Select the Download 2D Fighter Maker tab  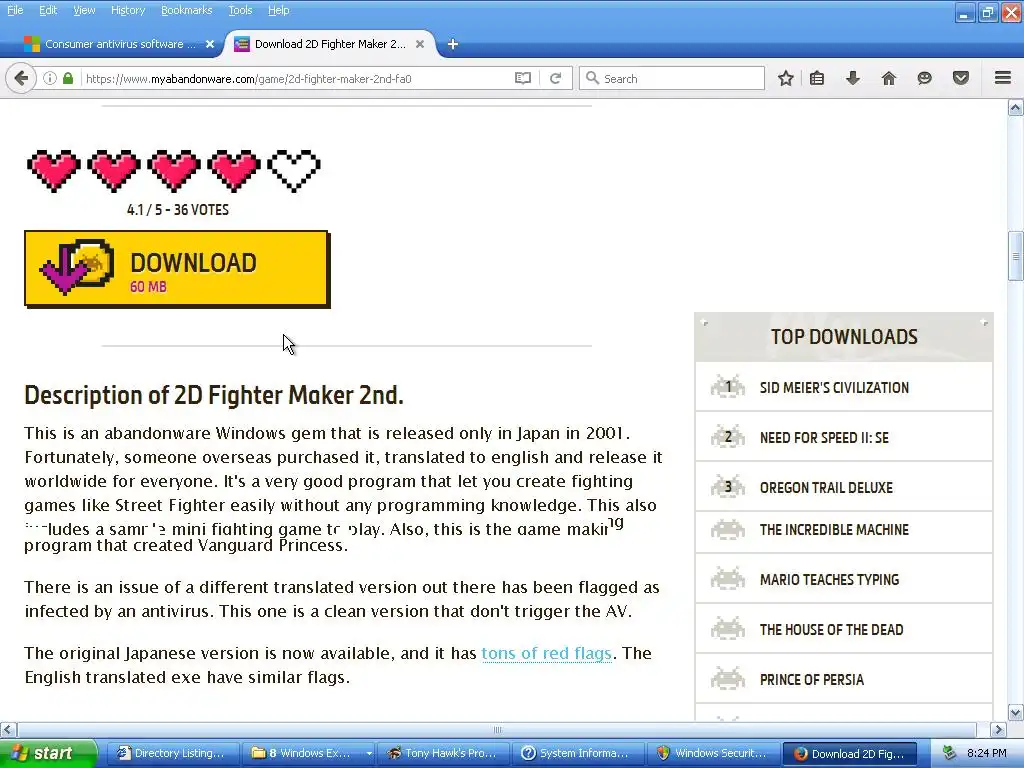[330, 44]
